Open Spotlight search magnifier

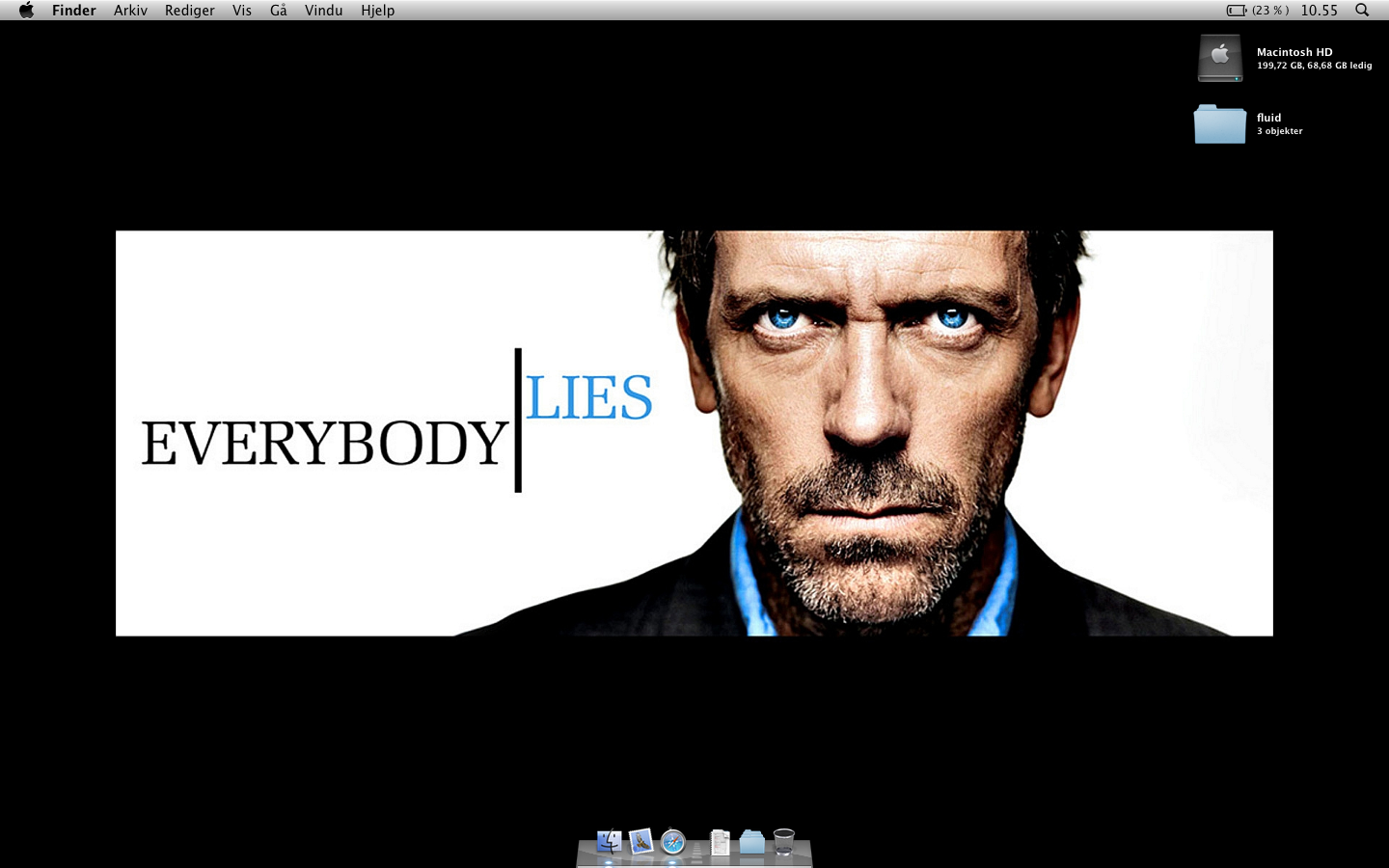tap(1362, 10)
